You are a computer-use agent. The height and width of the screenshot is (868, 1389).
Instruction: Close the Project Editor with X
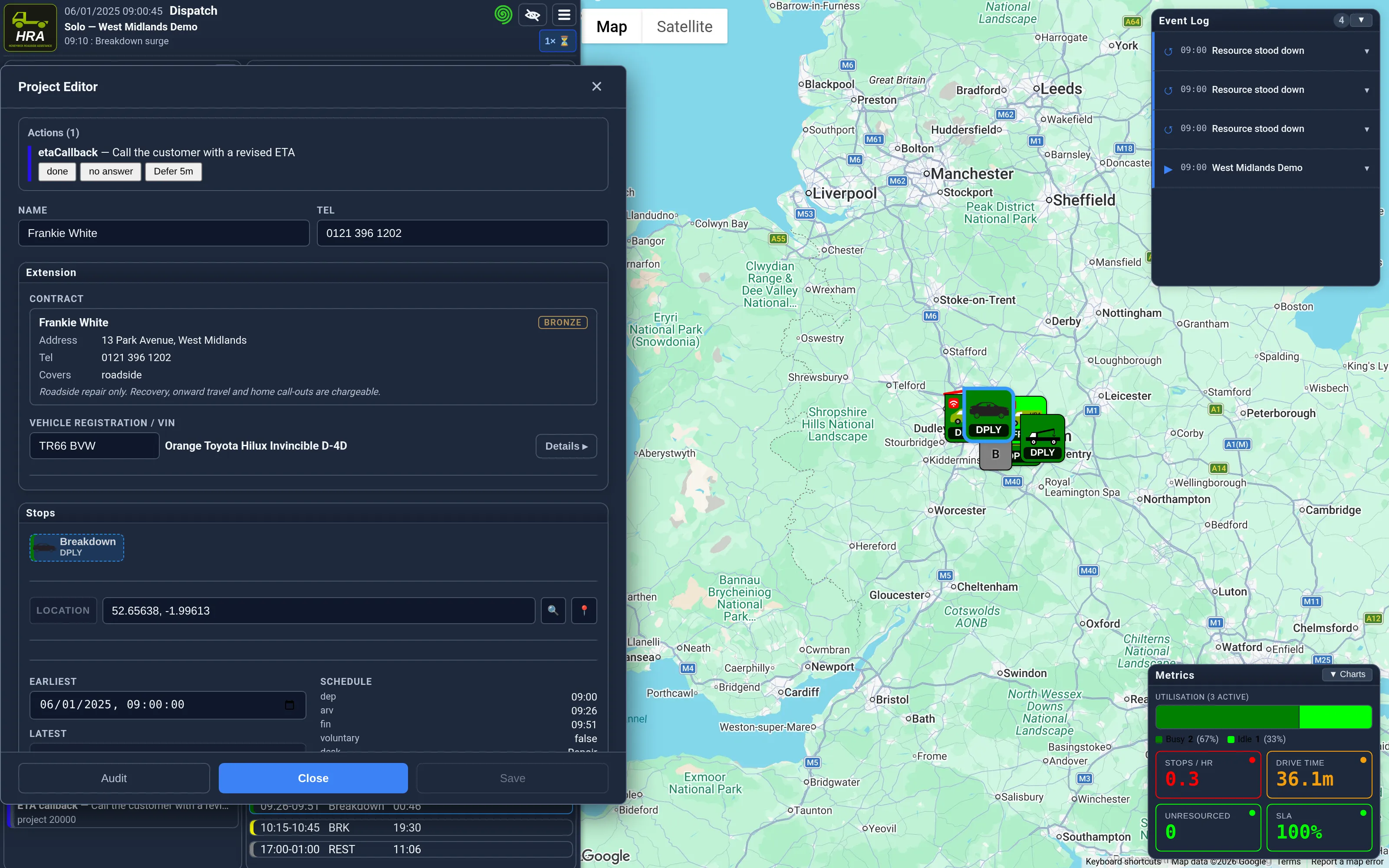click(x=596, y=87)
